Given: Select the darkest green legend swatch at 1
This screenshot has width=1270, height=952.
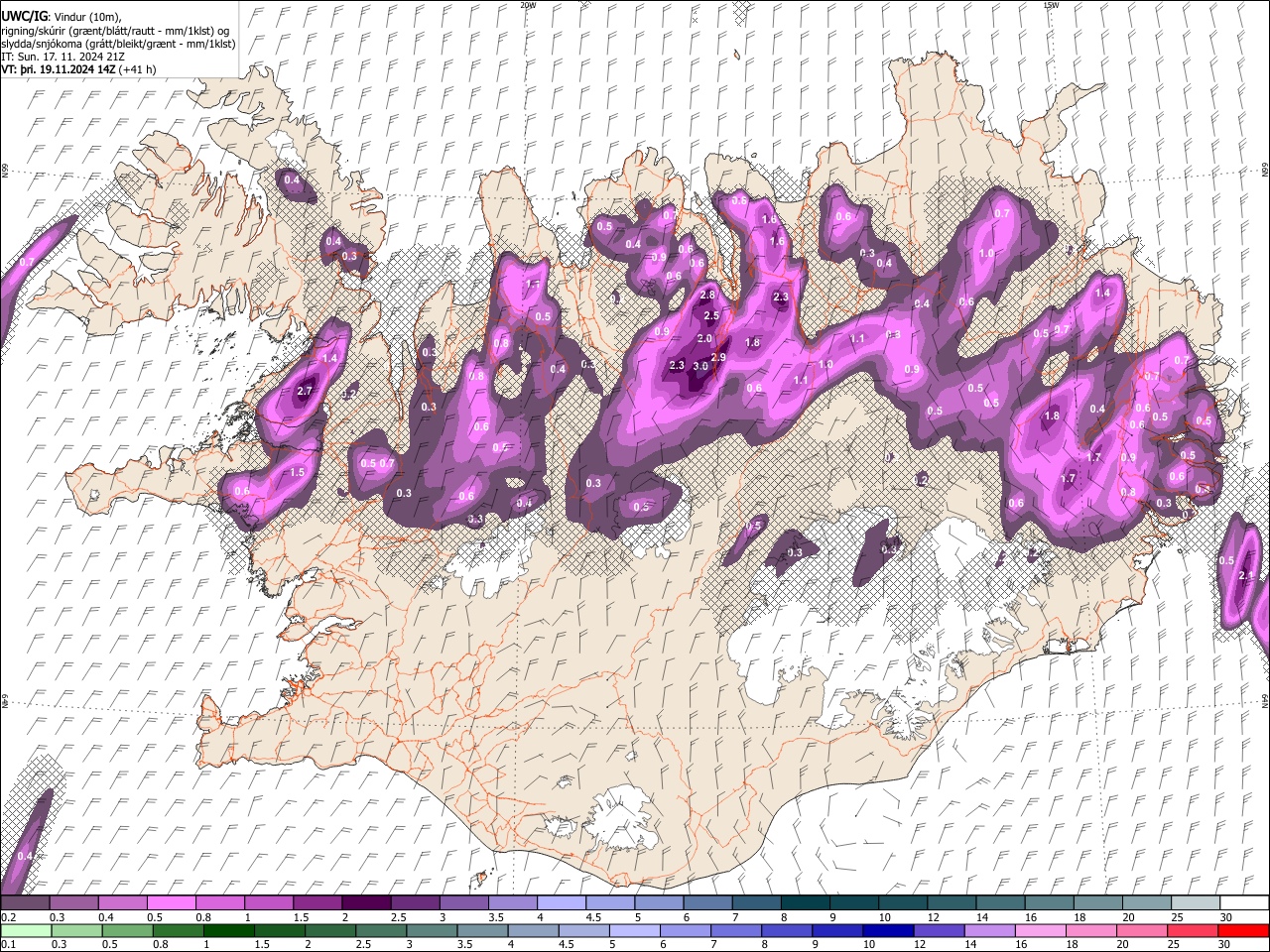Looking at the screenshot, I should tap(229, 930).
